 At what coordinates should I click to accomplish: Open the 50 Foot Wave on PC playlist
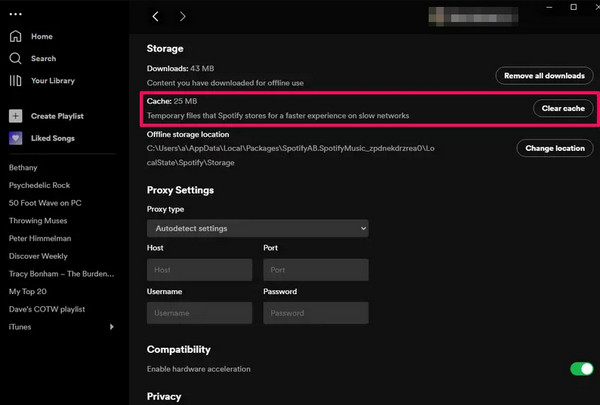coord(45,203)
